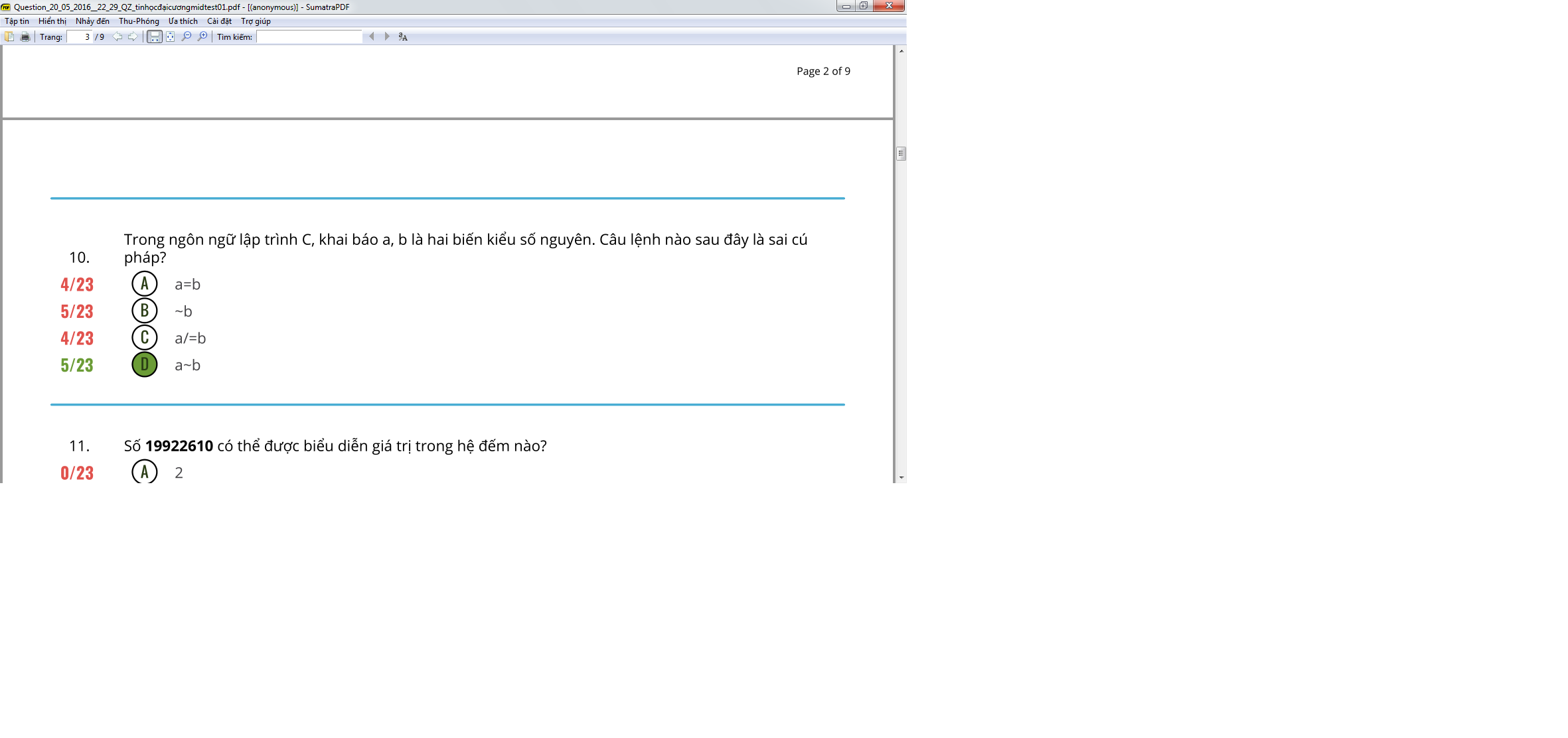
Task: Click the Open file toolbar icon
Action: click(9, 37)
